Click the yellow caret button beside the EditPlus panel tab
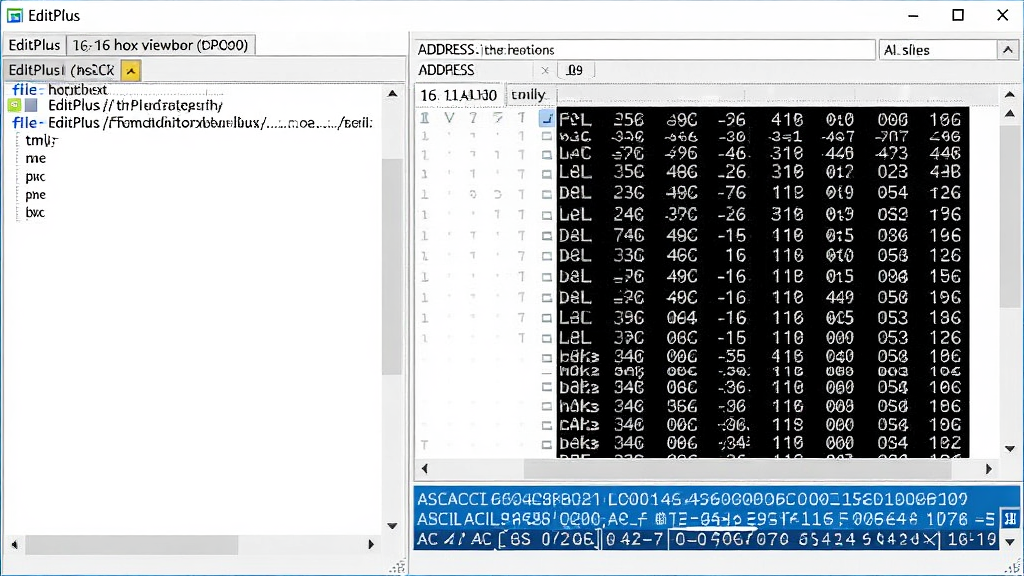This screenshot has width=1024, height=576. [x=131, y=71]
